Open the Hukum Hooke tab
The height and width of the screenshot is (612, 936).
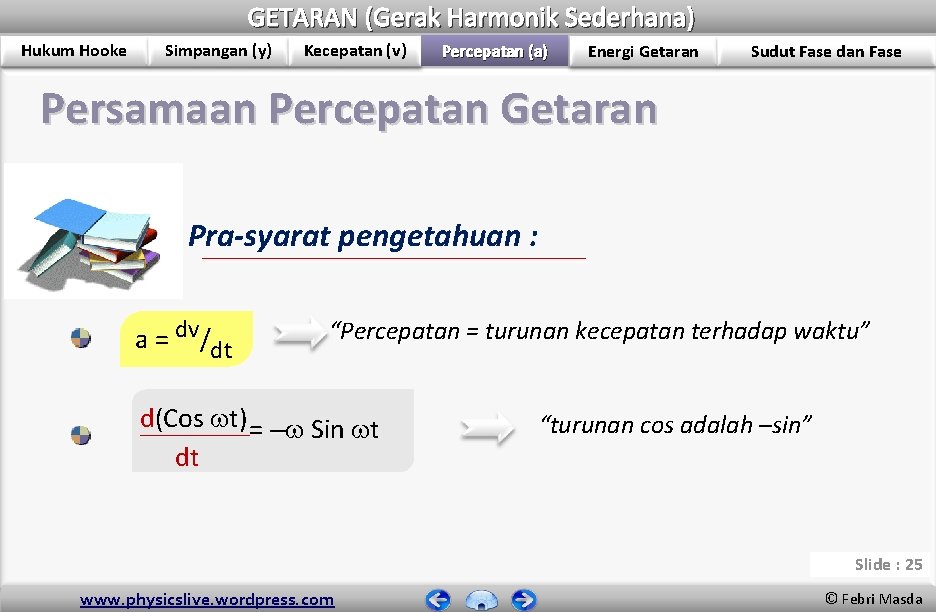coord(73,51)
